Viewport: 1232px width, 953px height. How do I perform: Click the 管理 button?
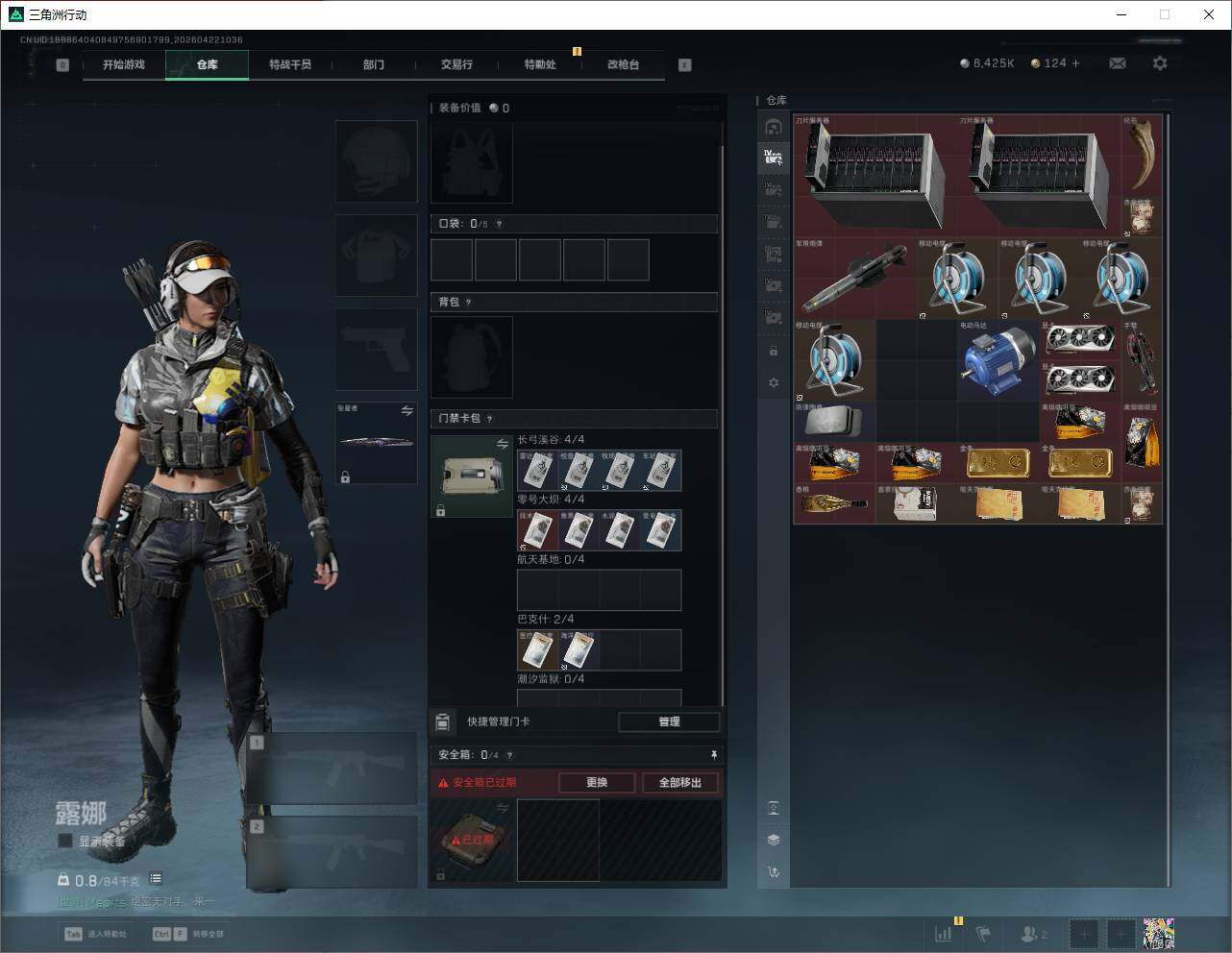click(669, 721)
